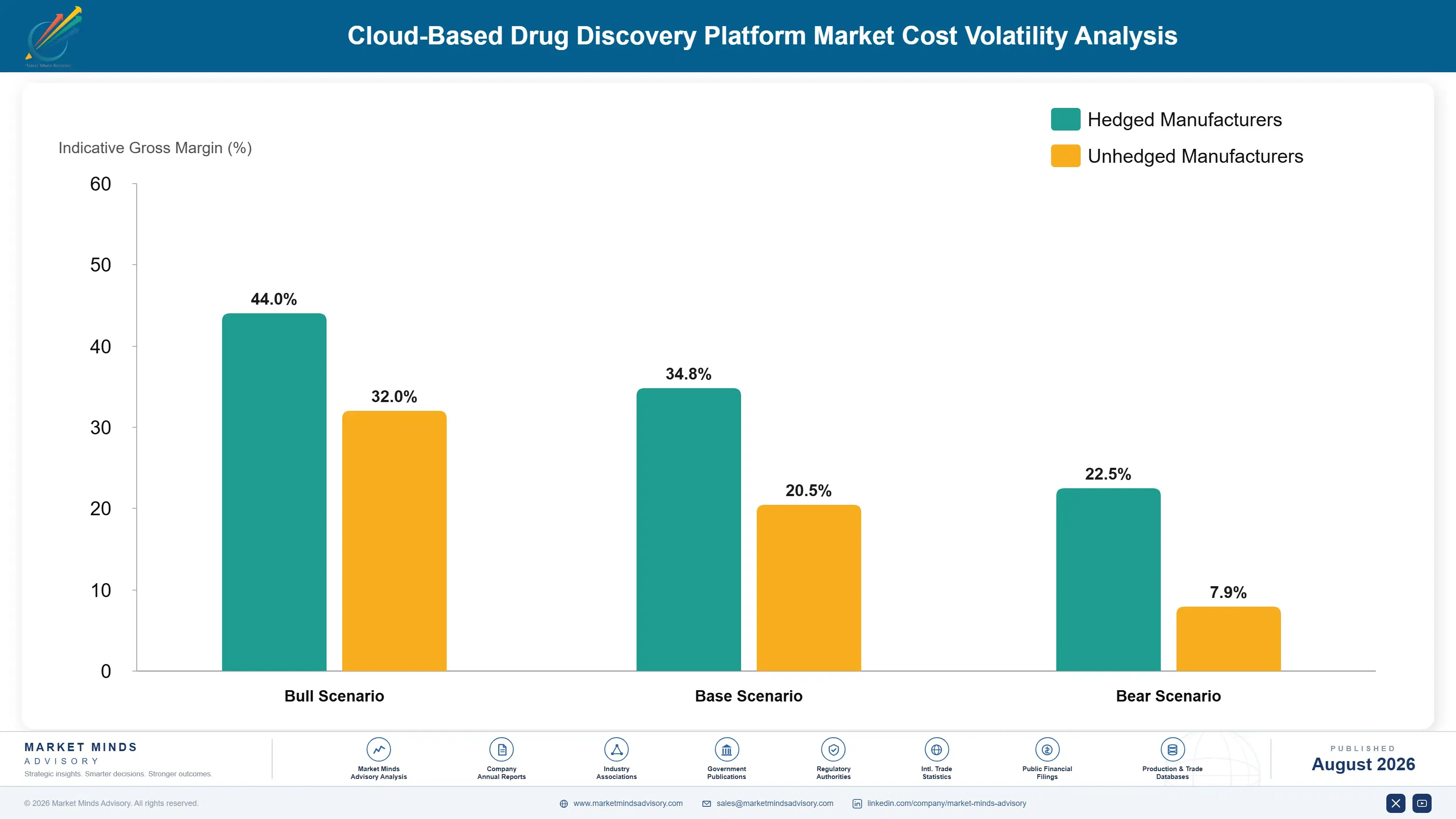Click the copyright 2026 Market Minds Advisory notice
This screenshot has width=1456, height=819.
tap(111, 803)
